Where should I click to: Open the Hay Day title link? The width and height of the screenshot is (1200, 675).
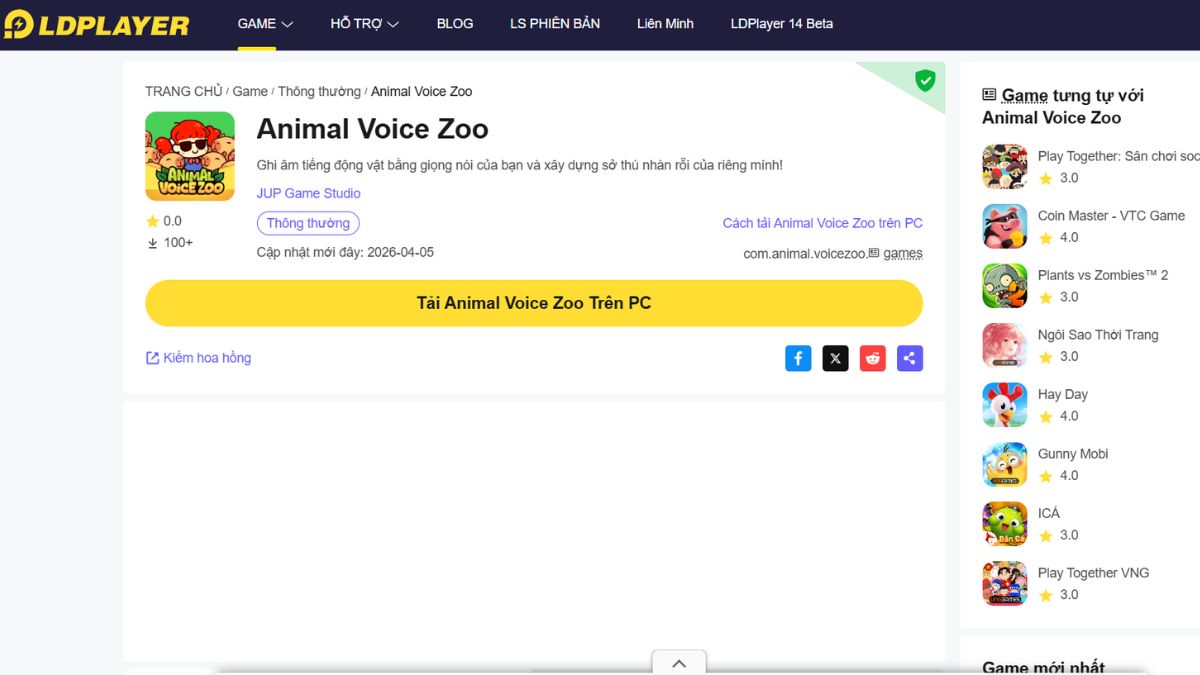(1063, 394)
